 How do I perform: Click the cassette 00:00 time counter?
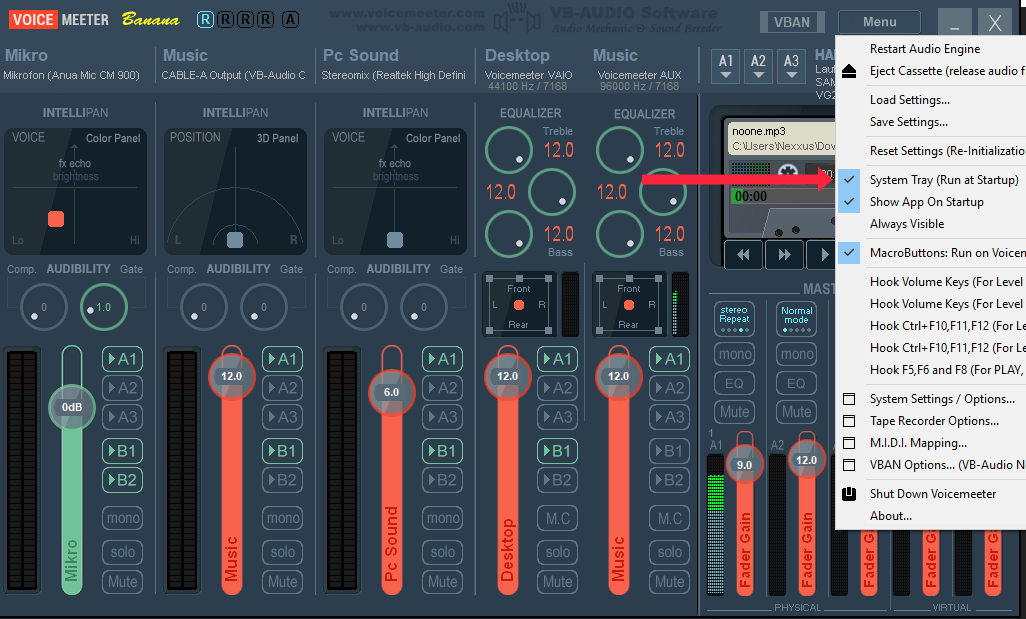point(750,196)
